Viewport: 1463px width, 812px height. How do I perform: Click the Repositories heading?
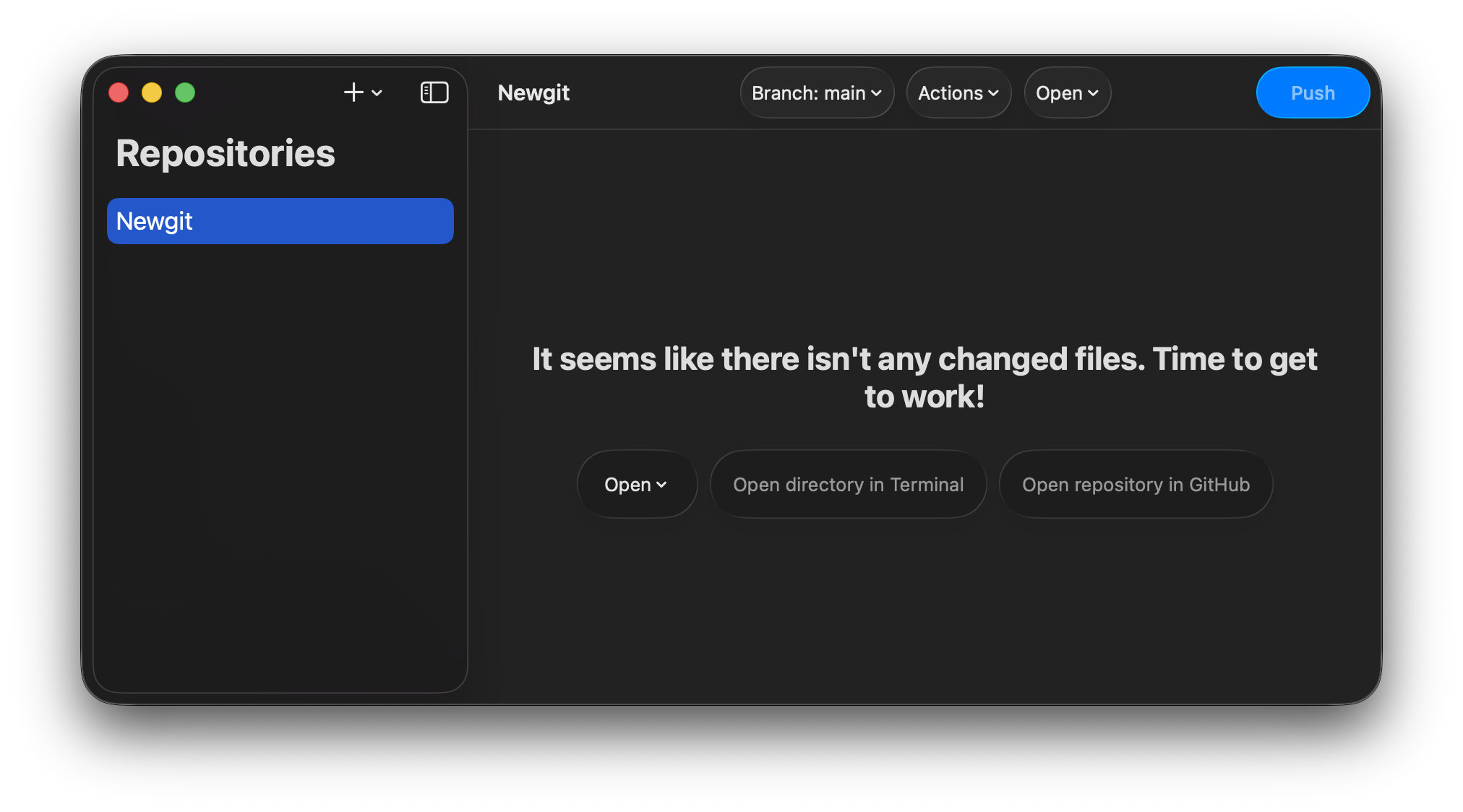coord(226,152)
